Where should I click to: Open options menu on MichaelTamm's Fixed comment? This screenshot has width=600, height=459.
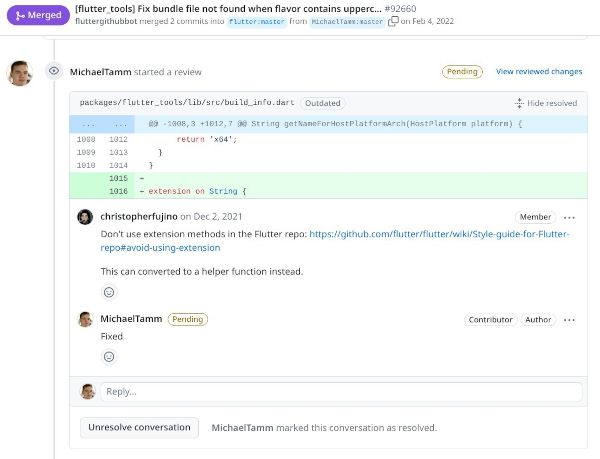point(569,320)
